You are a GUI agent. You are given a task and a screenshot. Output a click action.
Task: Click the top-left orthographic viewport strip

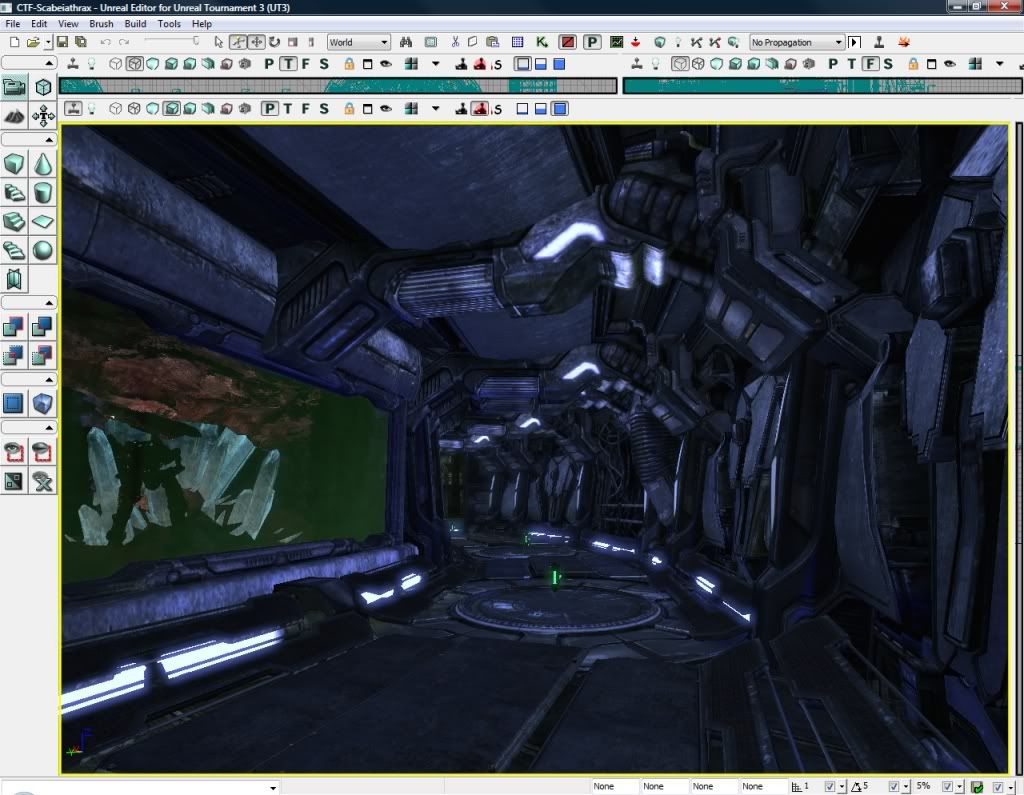(338, 86)
